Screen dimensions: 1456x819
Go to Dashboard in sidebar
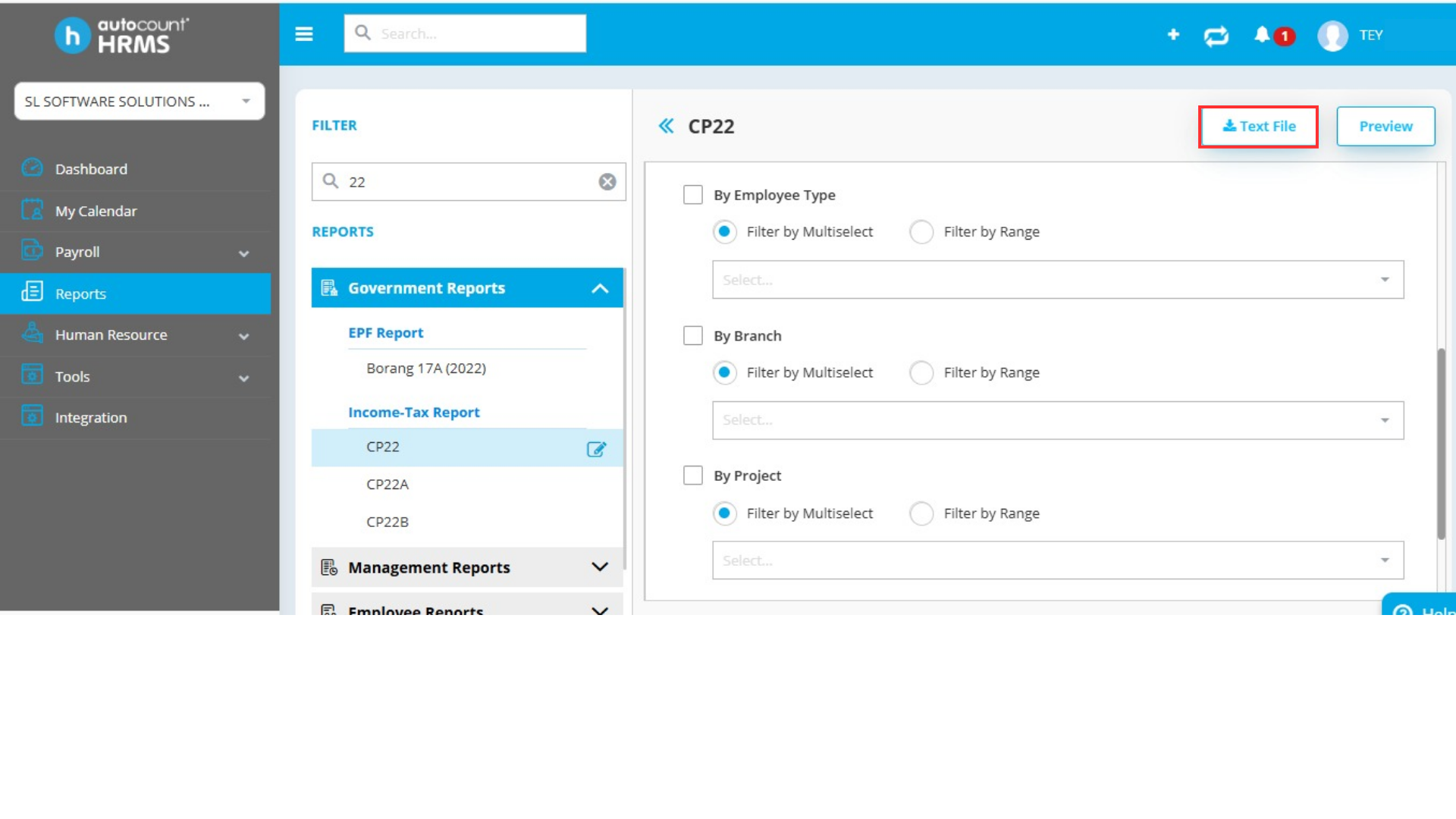[x=91, y=169]
